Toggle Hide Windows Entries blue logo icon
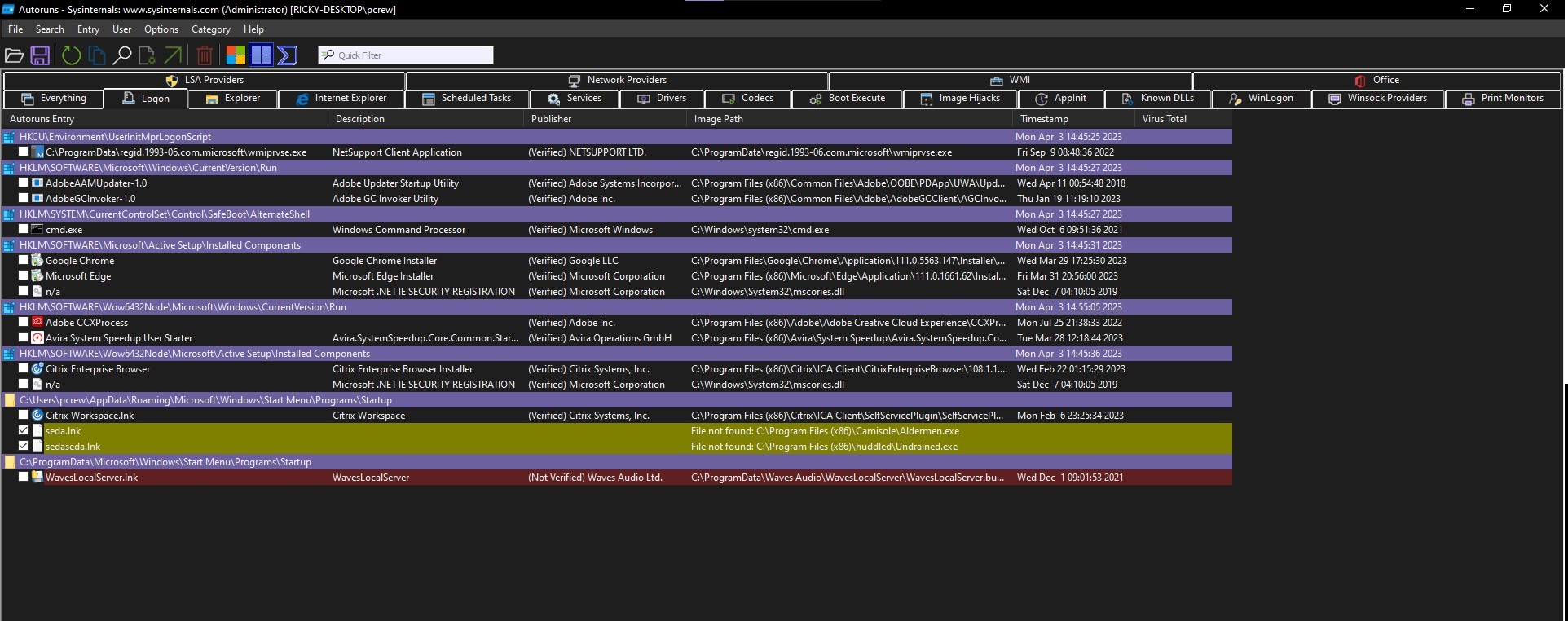This screenshot has height=621, width=1568. click(261, 55)
